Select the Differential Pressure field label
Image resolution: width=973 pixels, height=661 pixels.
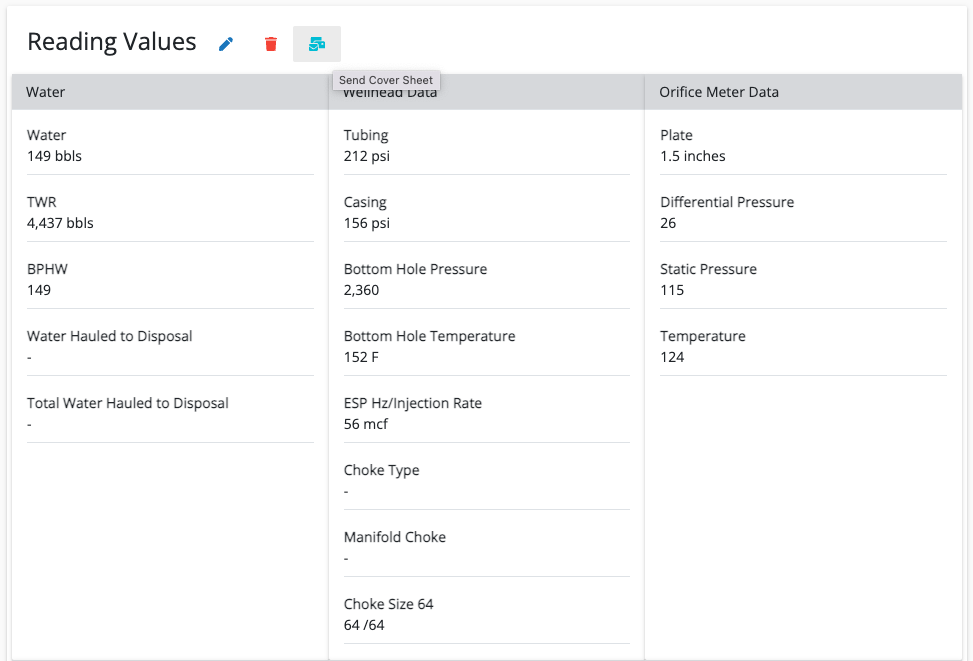(727, 202)
